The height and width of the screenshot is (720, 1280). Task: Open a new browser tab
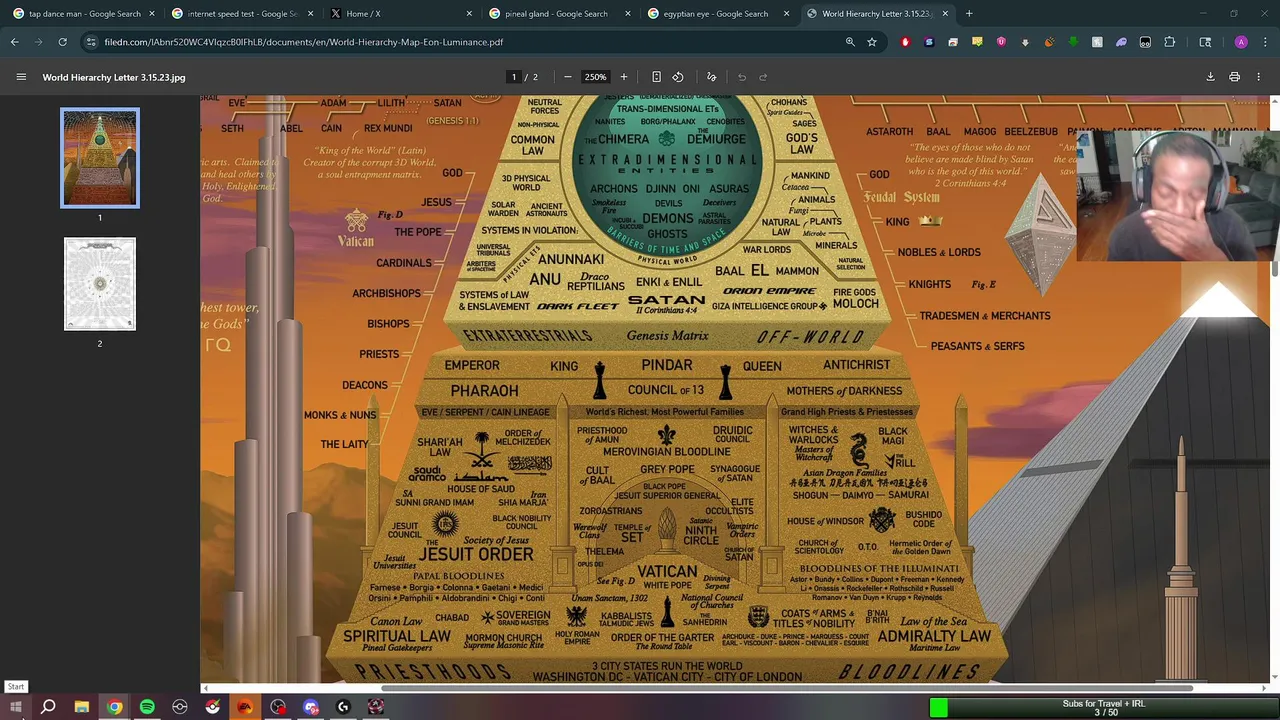(969, 14)
